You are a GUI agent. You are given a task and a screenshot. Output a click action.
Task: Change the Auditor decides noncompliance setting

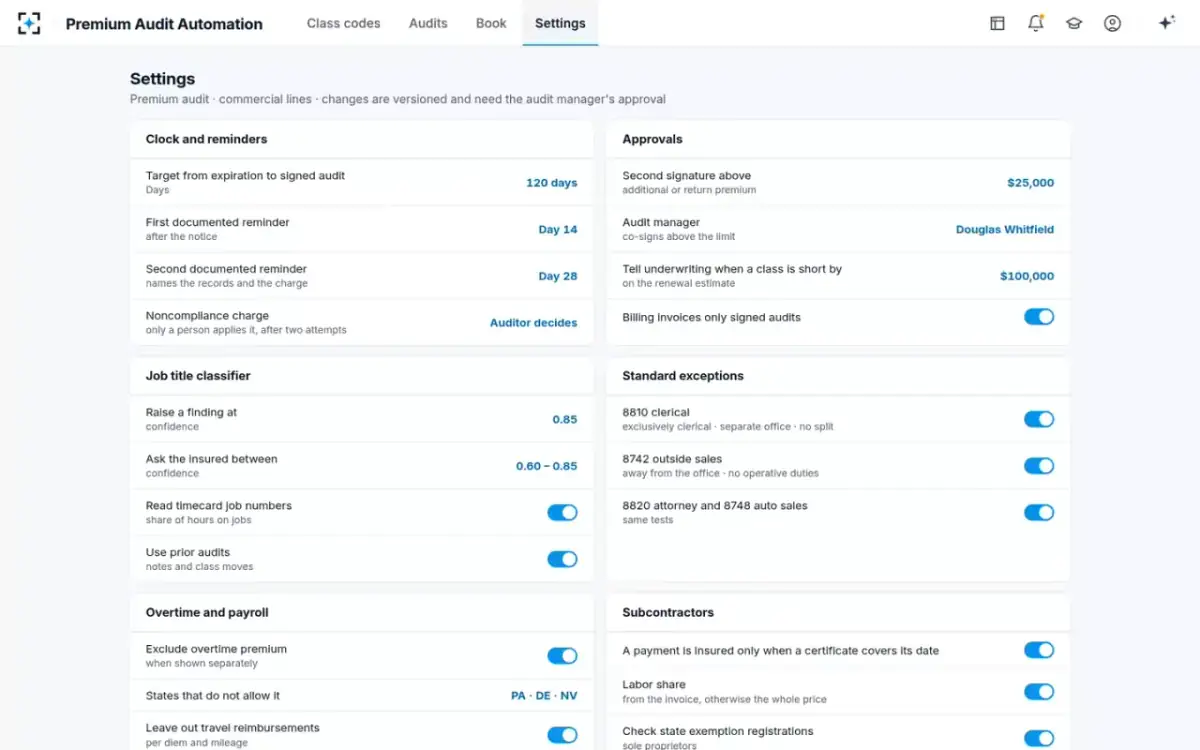533,323
